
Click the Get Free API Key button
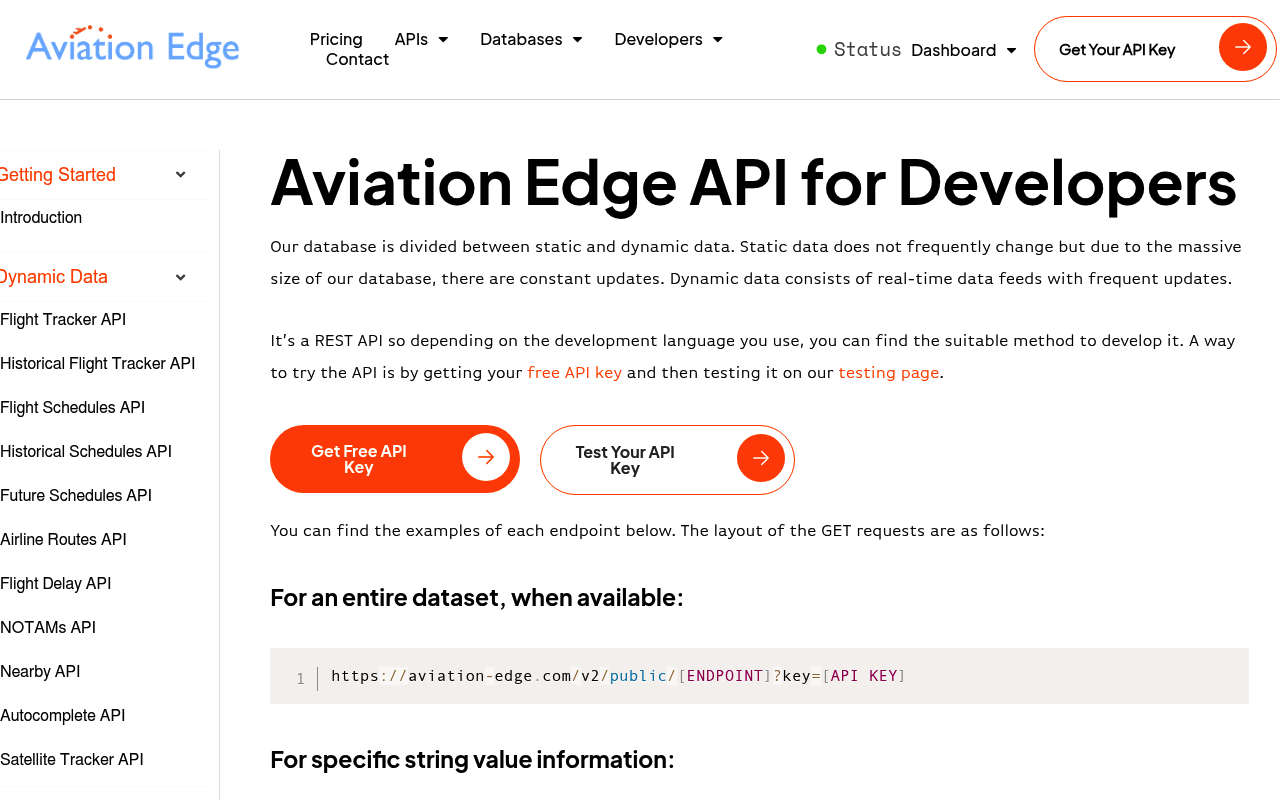point(395,459)
